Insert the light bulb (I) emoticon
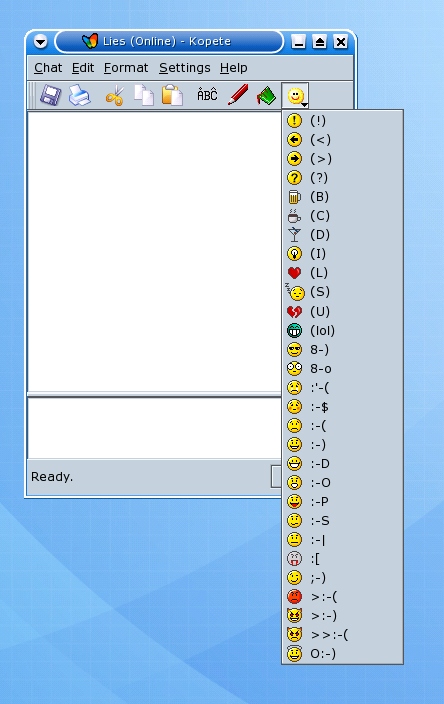 click(342, 254)
